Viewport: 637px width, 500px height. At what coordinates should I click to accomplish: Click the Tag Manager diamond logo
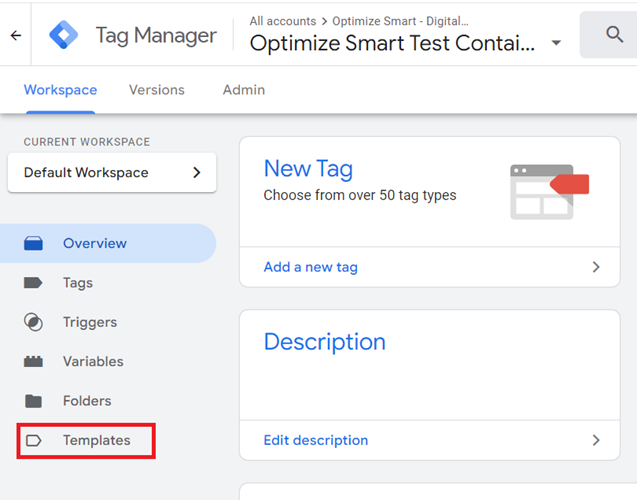pos(65,36)
